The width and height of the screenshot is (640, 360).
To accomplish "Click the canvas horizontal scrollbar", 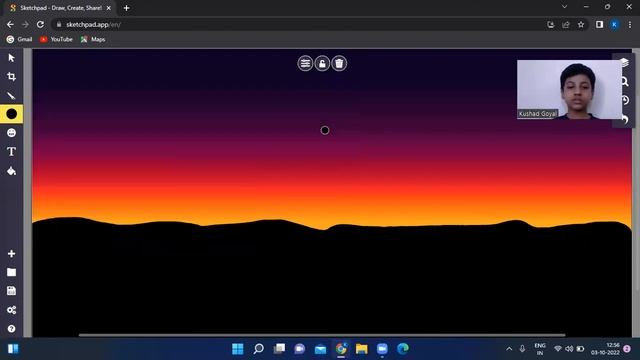I will [x=322, y=335].
